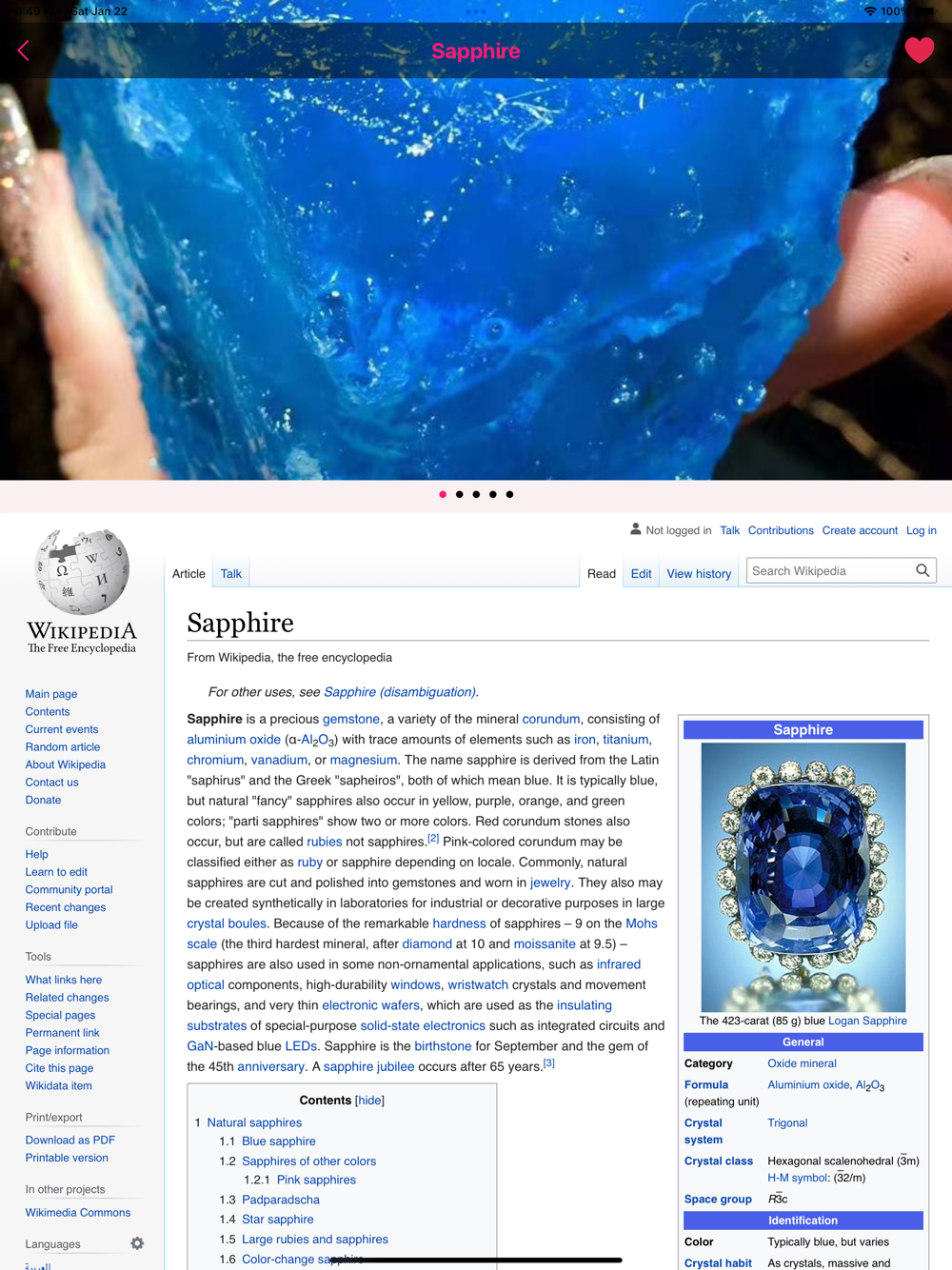This screenshot has width=952, height=1270.
Task: Toggle the red heart favorite icon
Action: point(919,50)
